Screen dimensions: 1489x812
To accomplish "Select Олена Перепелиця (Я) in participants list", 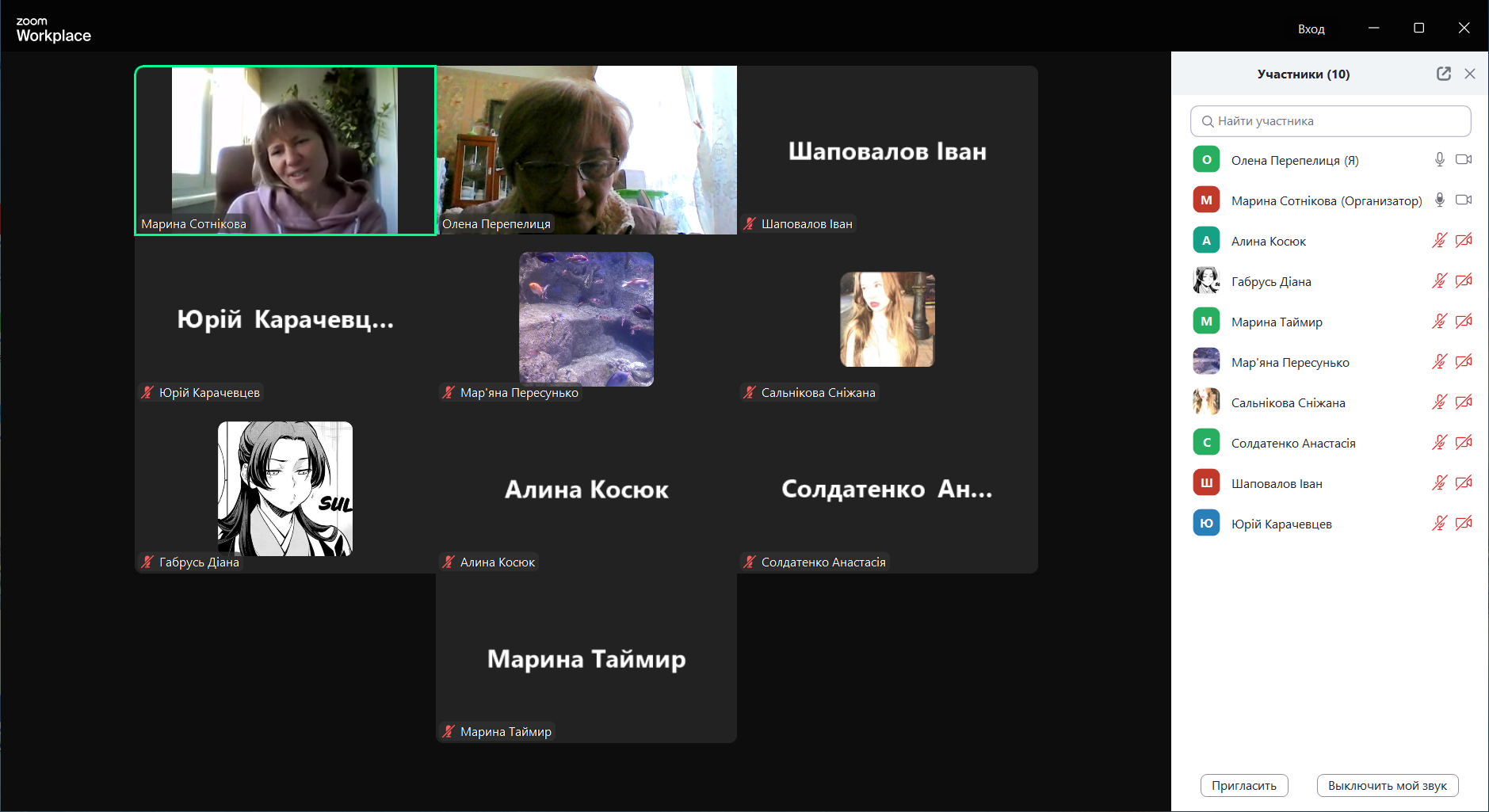I will pyautogui.click(x=1331, y=160).
